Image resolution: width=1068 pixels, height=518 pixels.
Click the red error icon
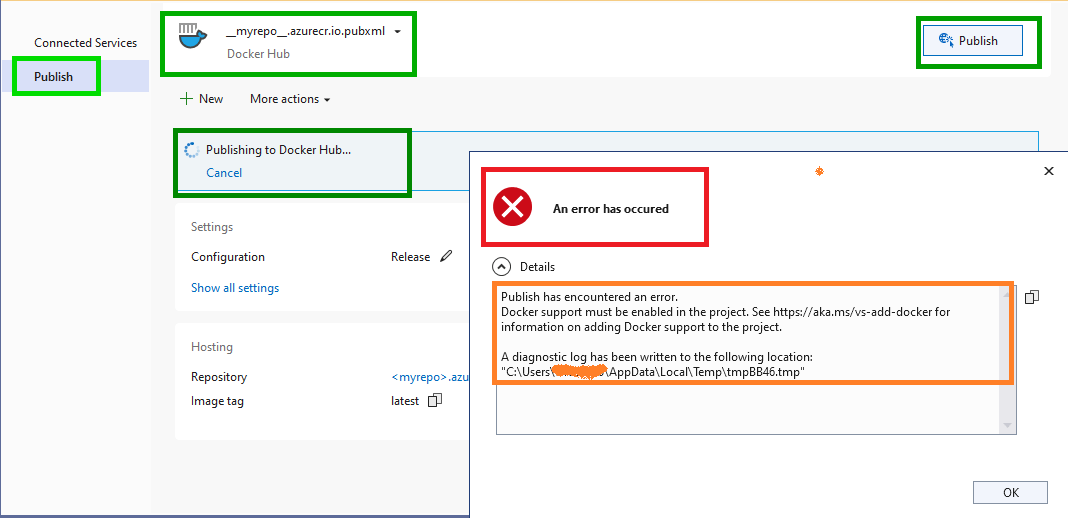pyautogui.click(x=513, y=208)
